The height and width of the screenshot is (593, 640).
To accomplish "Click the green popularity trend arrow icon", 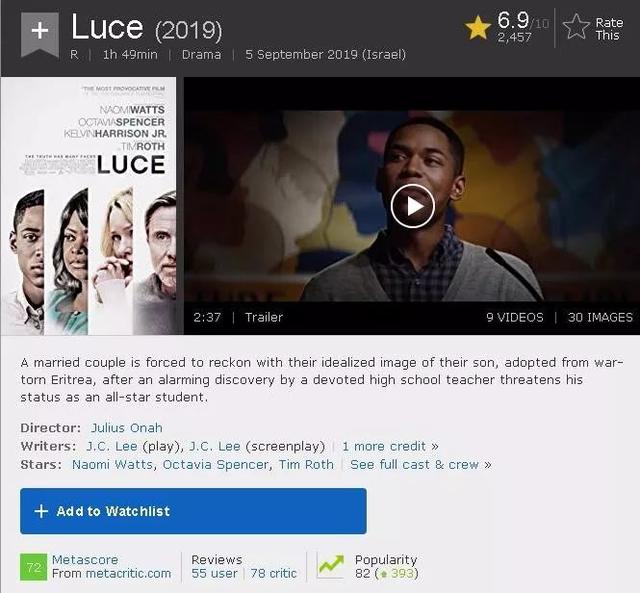I will coord(331,565).
